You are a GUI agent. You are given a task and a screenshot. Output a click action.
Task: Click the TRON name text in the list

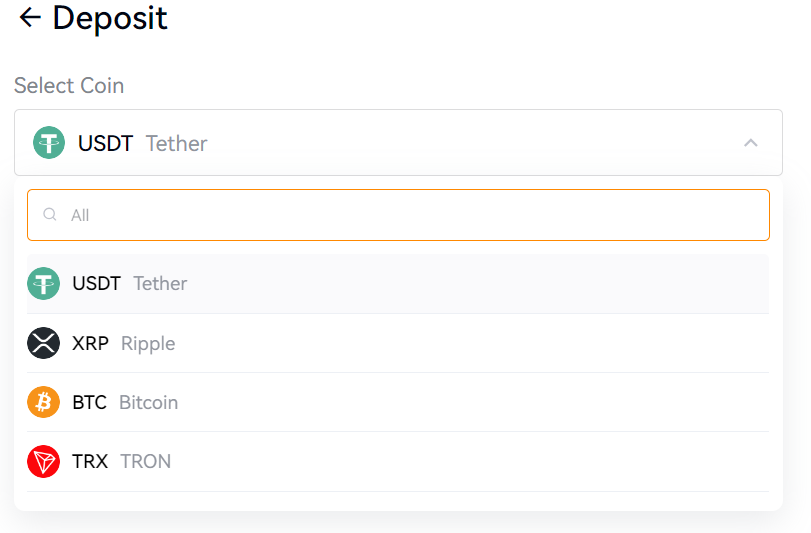[x=145, y=461]
